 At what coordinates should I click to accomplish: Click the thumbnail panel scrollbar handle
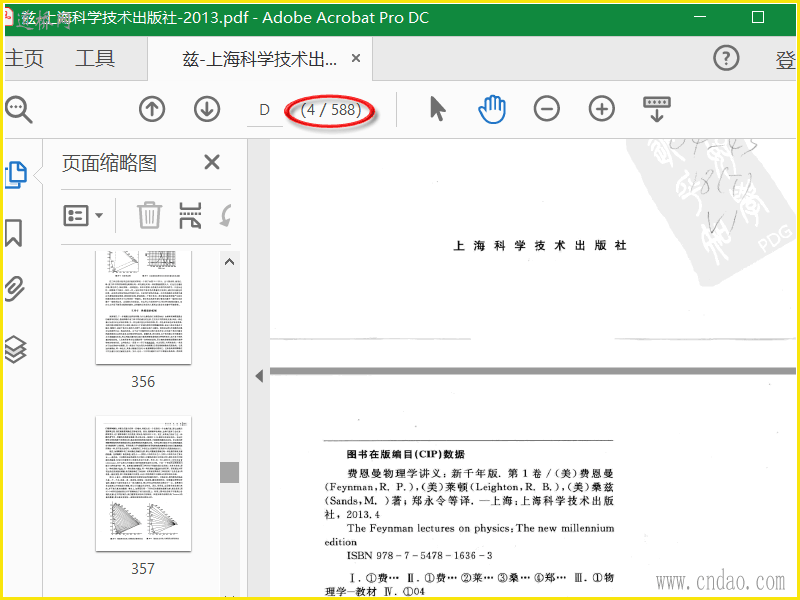click(x=230, y=472)
